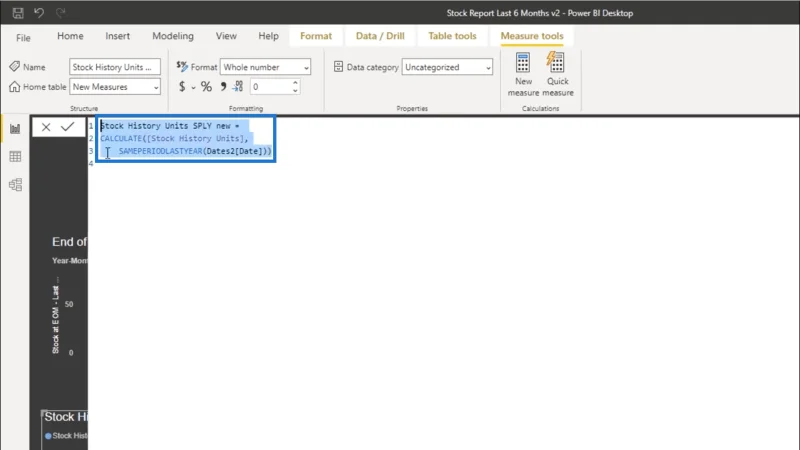Click the Name tag icon
Image resolution: width=800 pixels, height=450 pixels.
14,66
